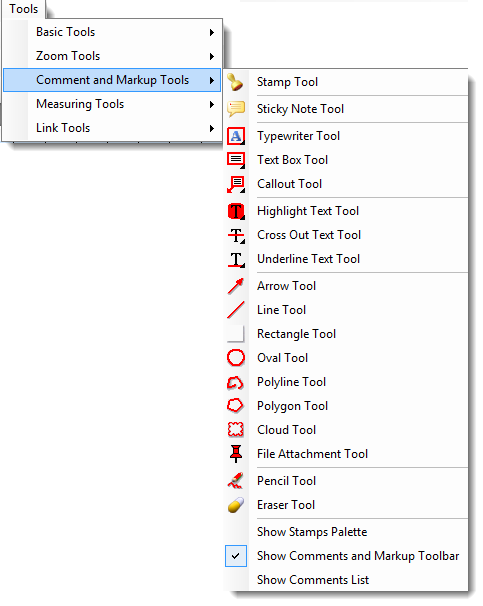
Task: Open the Tools menu
Action: pos(24,9)
